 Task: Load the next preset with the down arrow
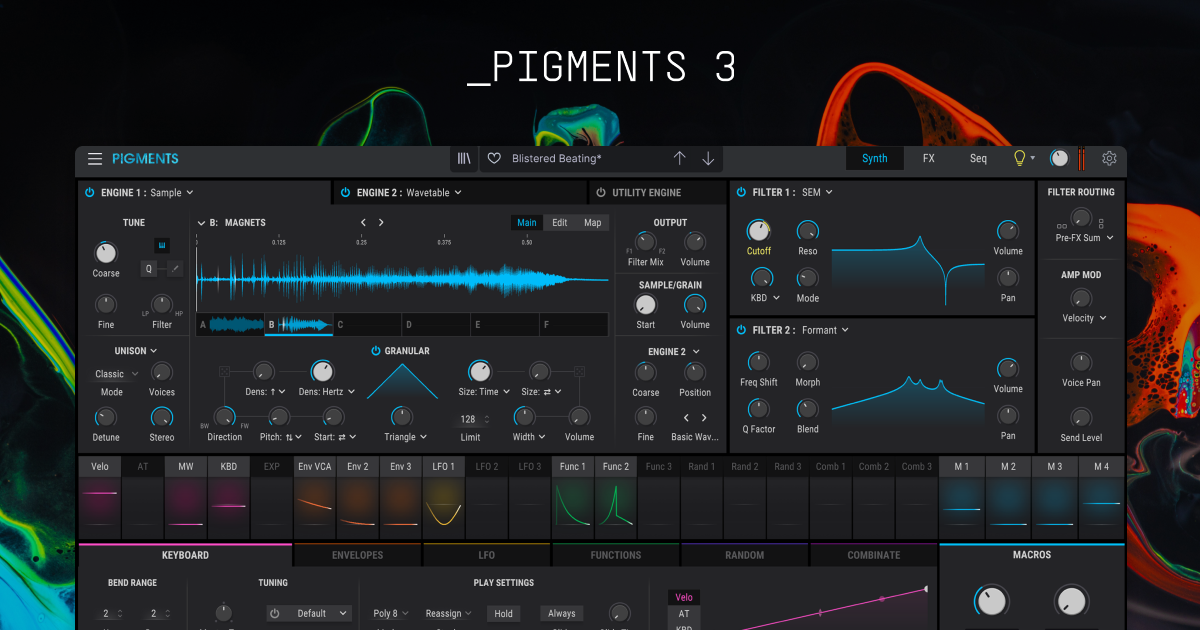click(707, 158)
